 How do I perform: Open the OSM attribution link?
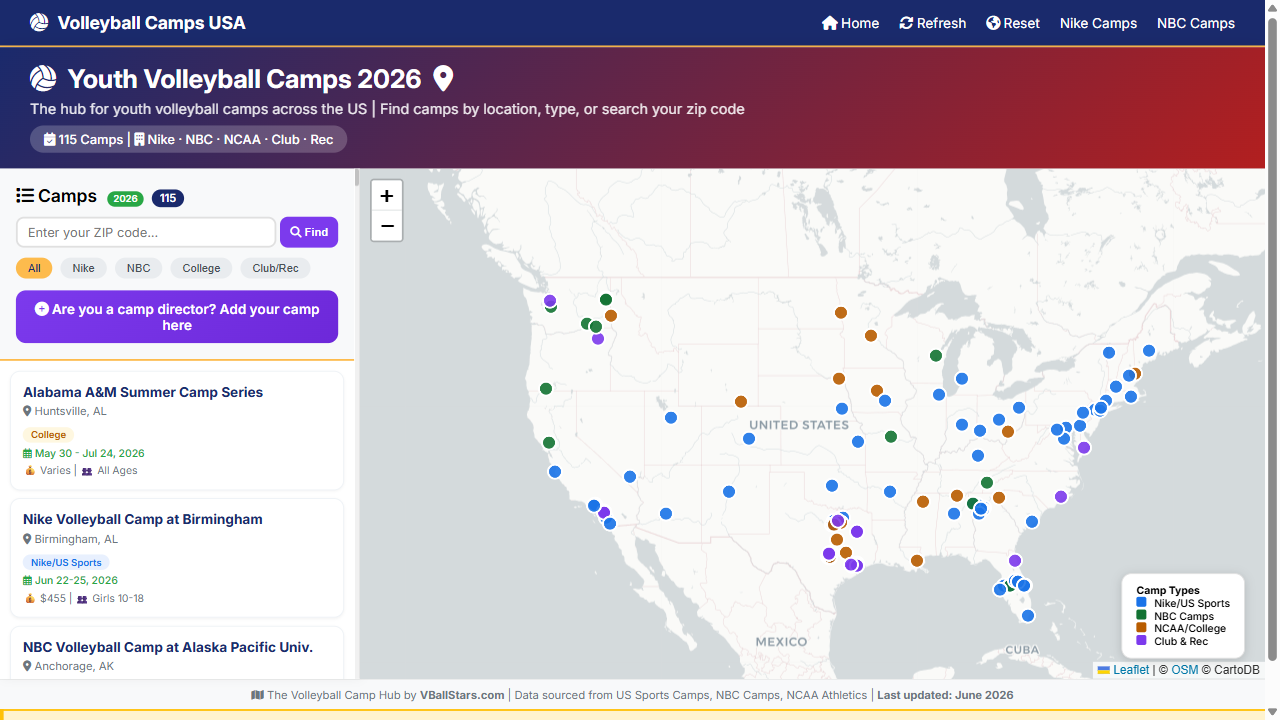pyautogui.click(x=1184, y=670)
